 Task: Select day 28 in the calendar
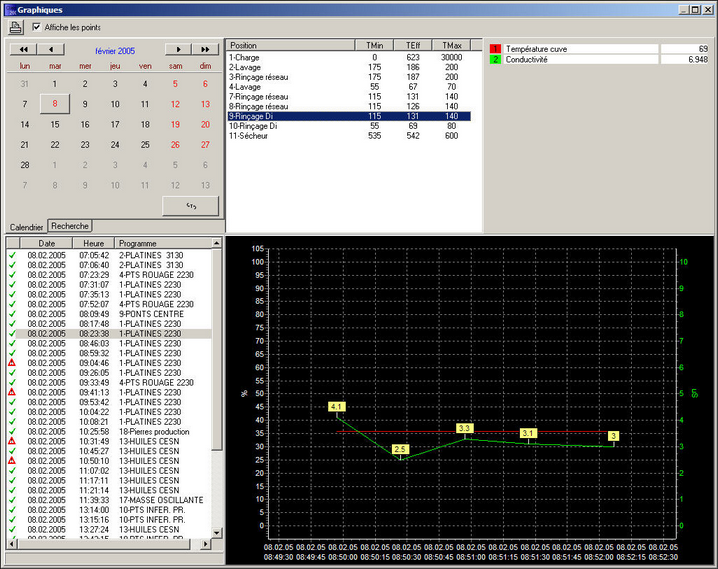pyautogui.click(x=25, y=165)
